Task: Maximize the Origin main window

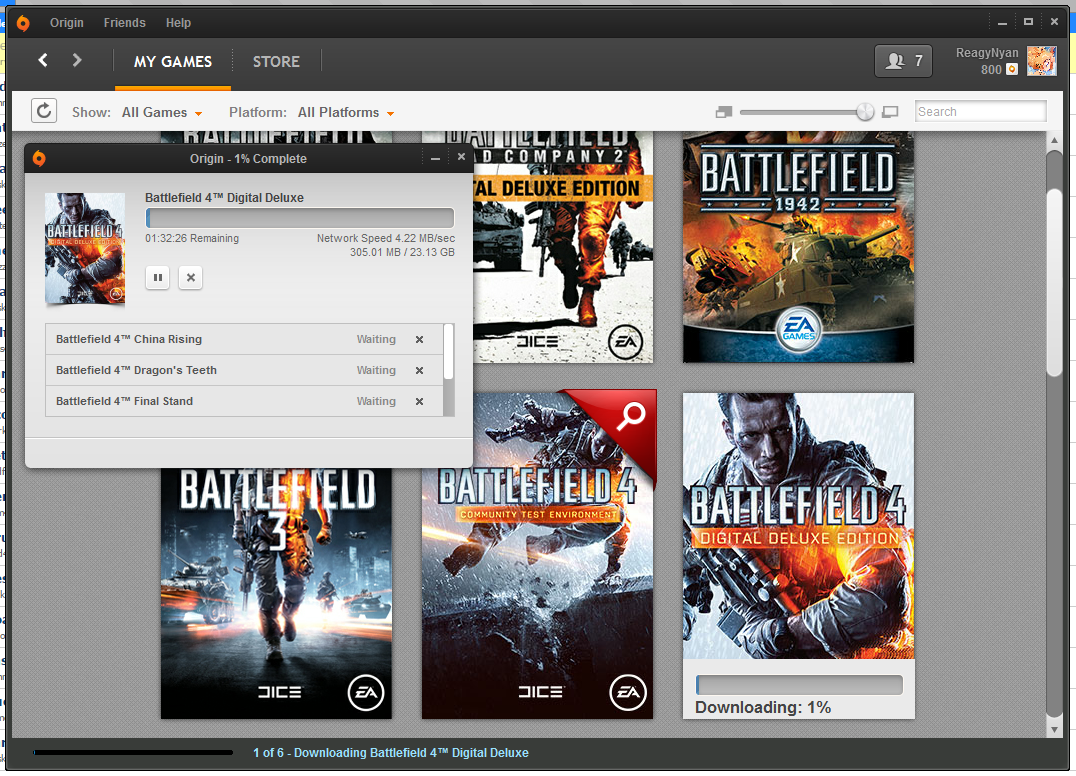Action: 1028,22
